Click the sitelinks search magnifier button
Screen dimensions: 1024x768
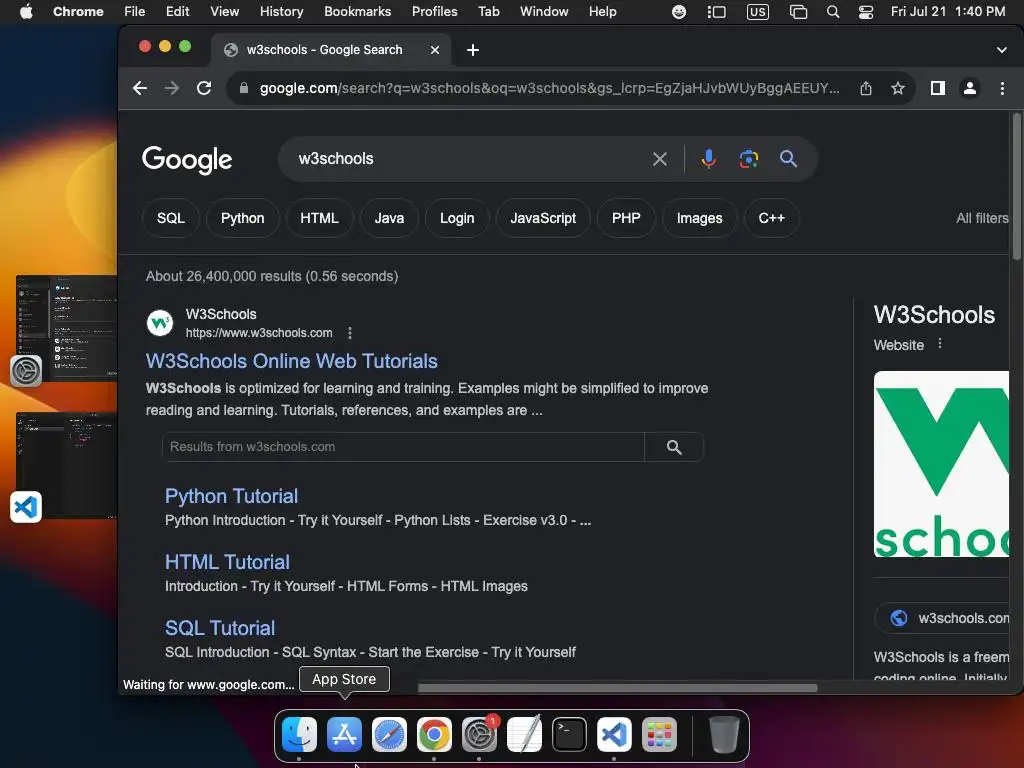674,447
